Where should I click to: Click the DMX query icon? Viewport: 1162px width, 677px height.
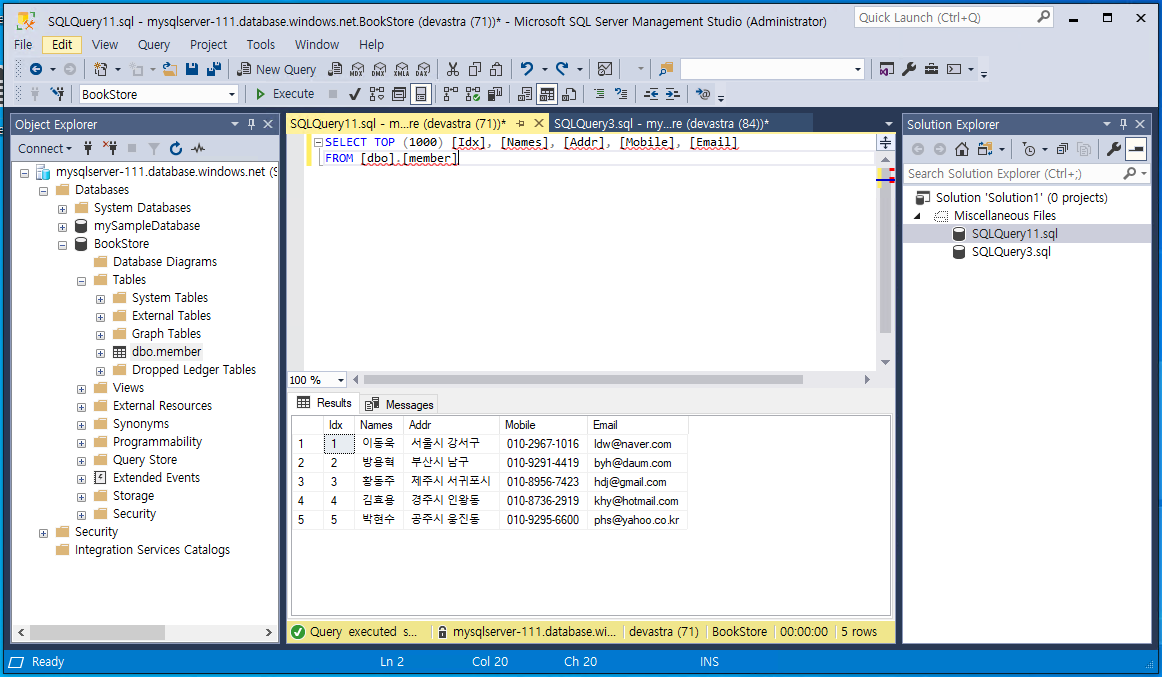379,70
